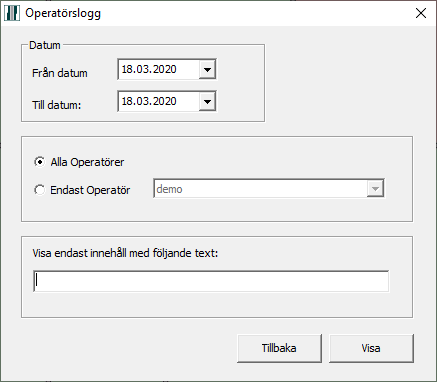Close the Operatörslogg dialog window

point(421,13)
